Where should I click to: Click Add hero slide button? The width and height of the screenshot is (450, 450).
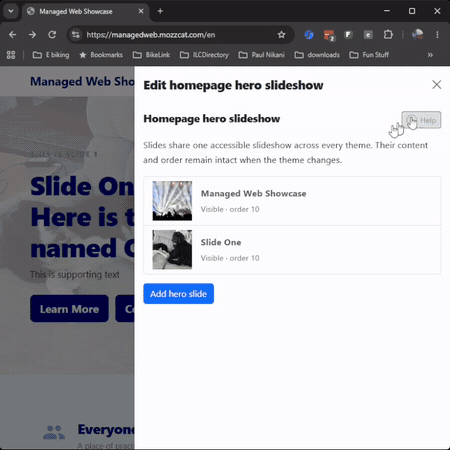[x=179, y=294]
